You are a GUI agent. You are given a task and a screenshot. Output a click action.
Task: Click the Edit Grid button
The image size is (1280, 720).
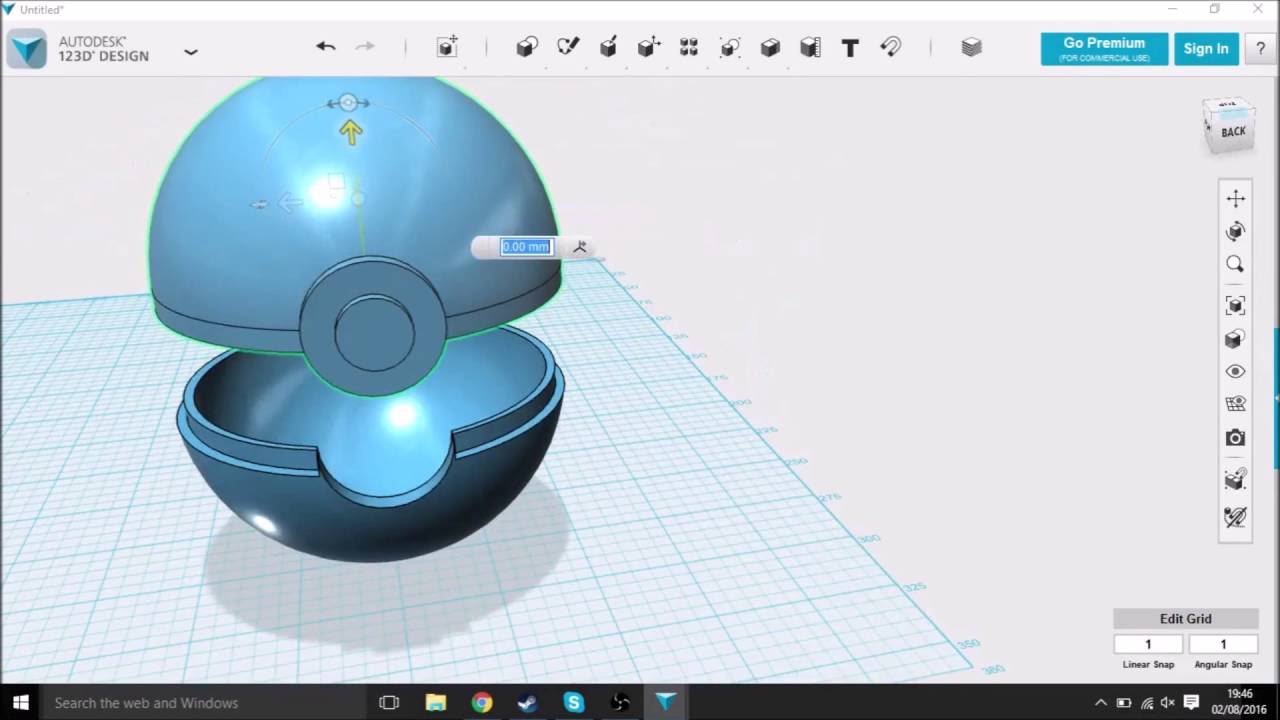point(1185,619)
